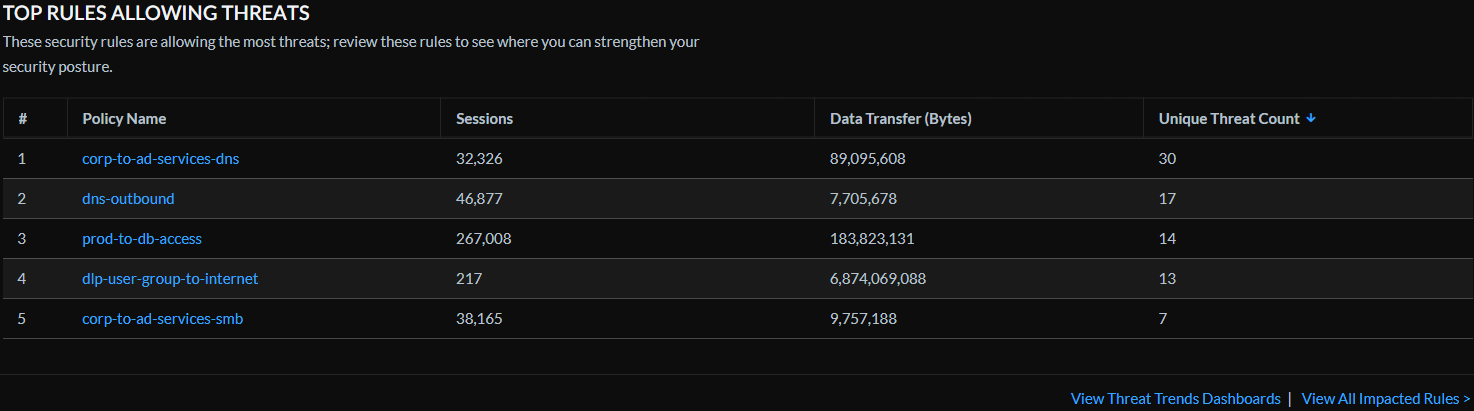This screenshot has width=1474, height=411.
Task: Sort by Sessions column header
Action: tap(484, 118)
